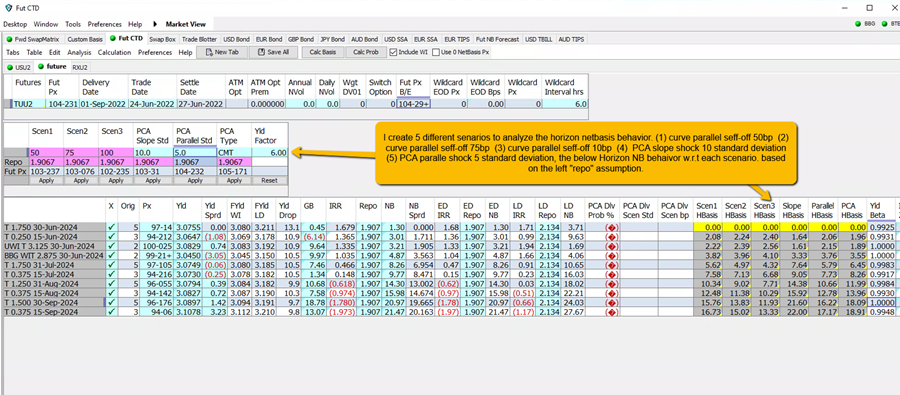Toggle X checkmark for UWI T 3.125 30-Jun-2024
This screenshot has height=395, width=900.
pyautogui.click(x=112, y=245)
